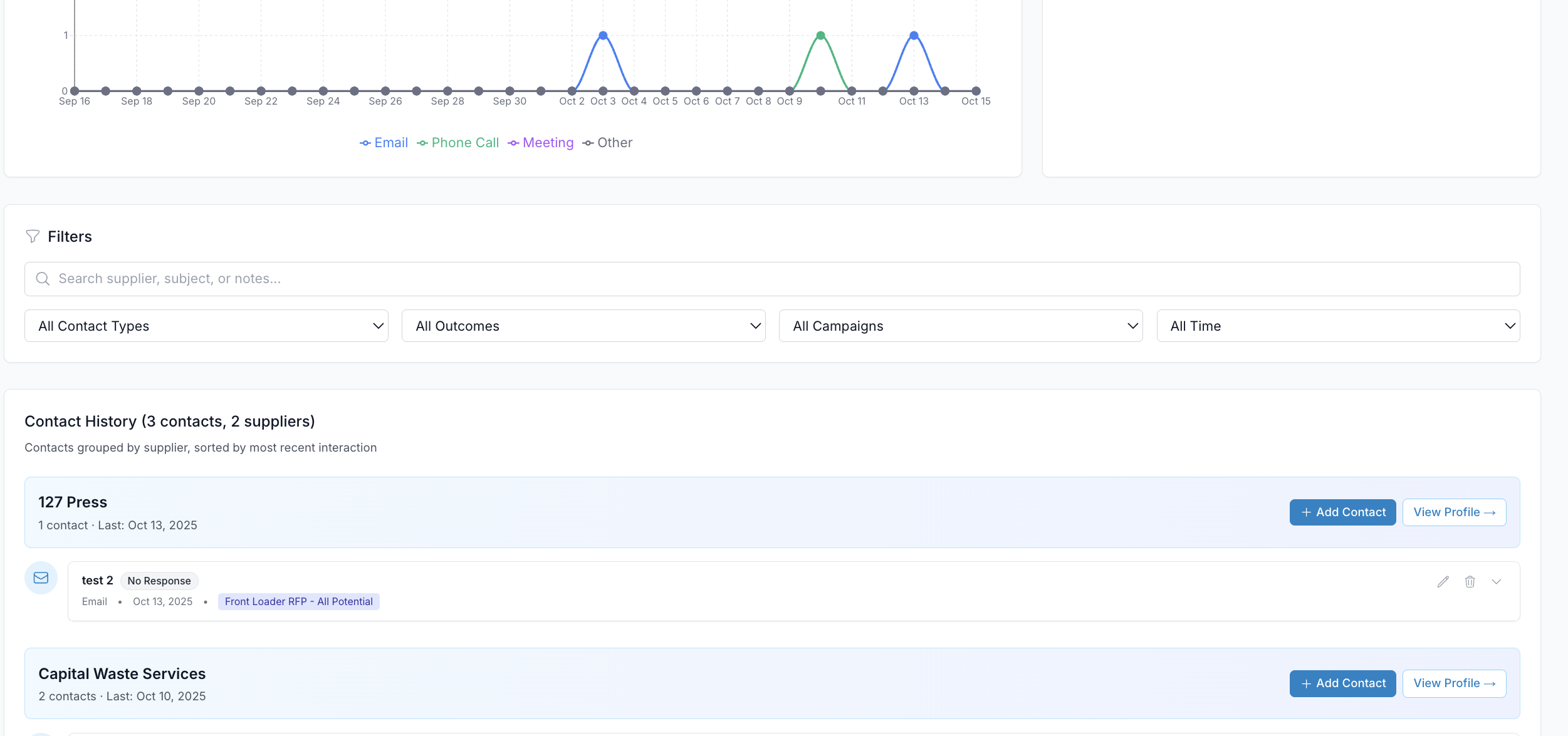Click the plus icon on Capital Waste Add Contact button
The width and height of the screenshot is (1568, 736).
[1307, 683]
